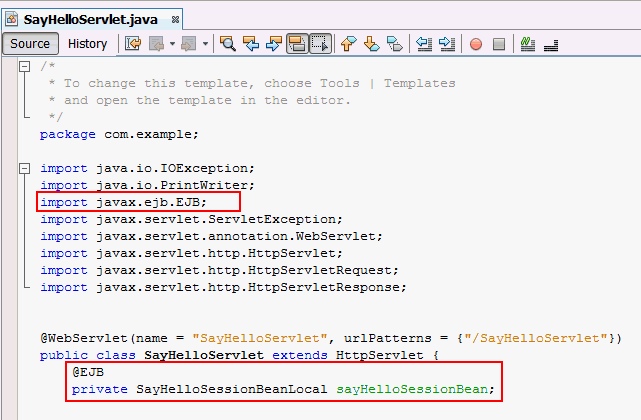Click Stop Macro Recording square icon
This screenshot has height=420, width=641.
499,44
